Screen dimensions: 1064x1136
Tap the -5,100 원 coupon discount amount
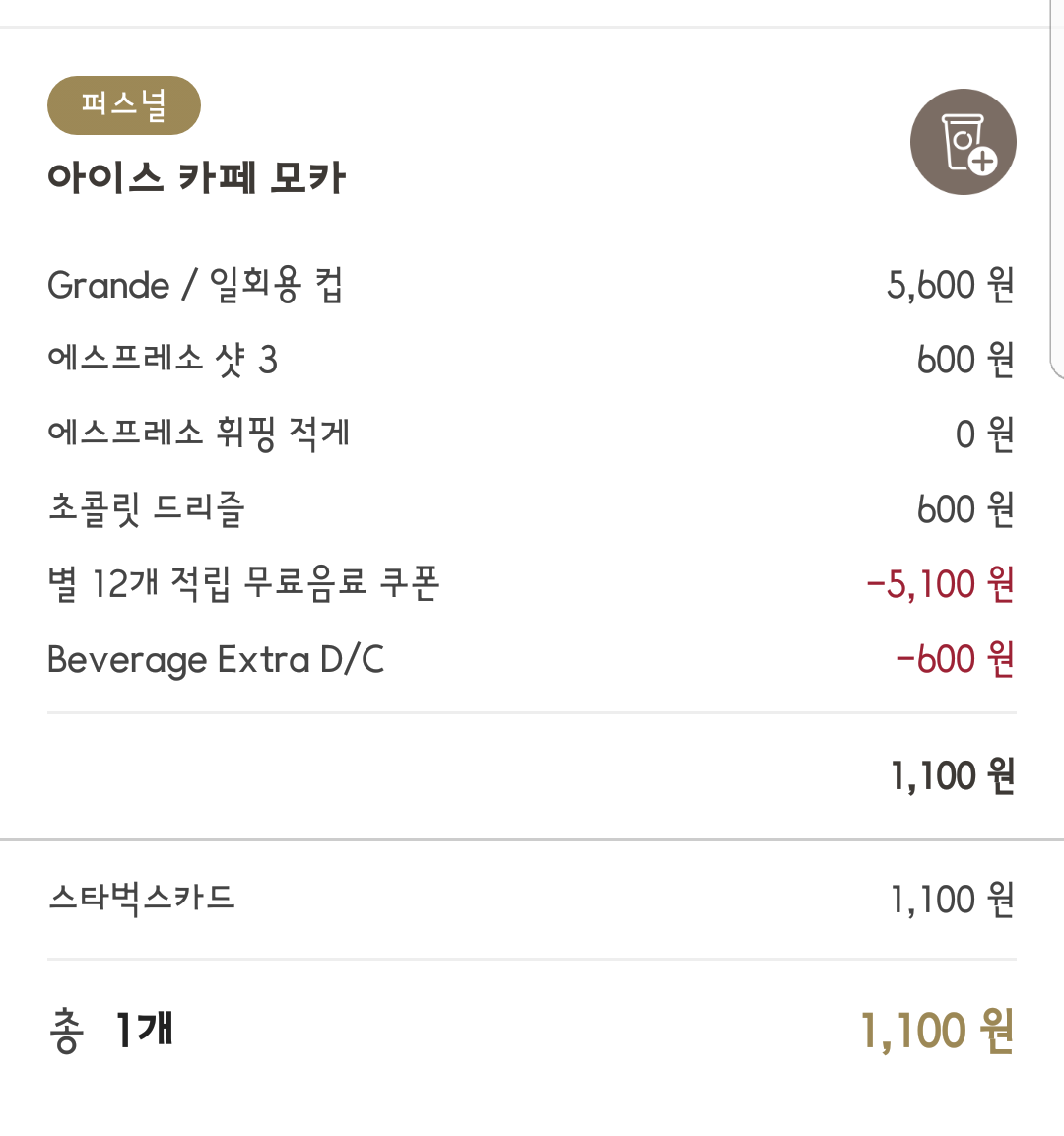(940, 584)
